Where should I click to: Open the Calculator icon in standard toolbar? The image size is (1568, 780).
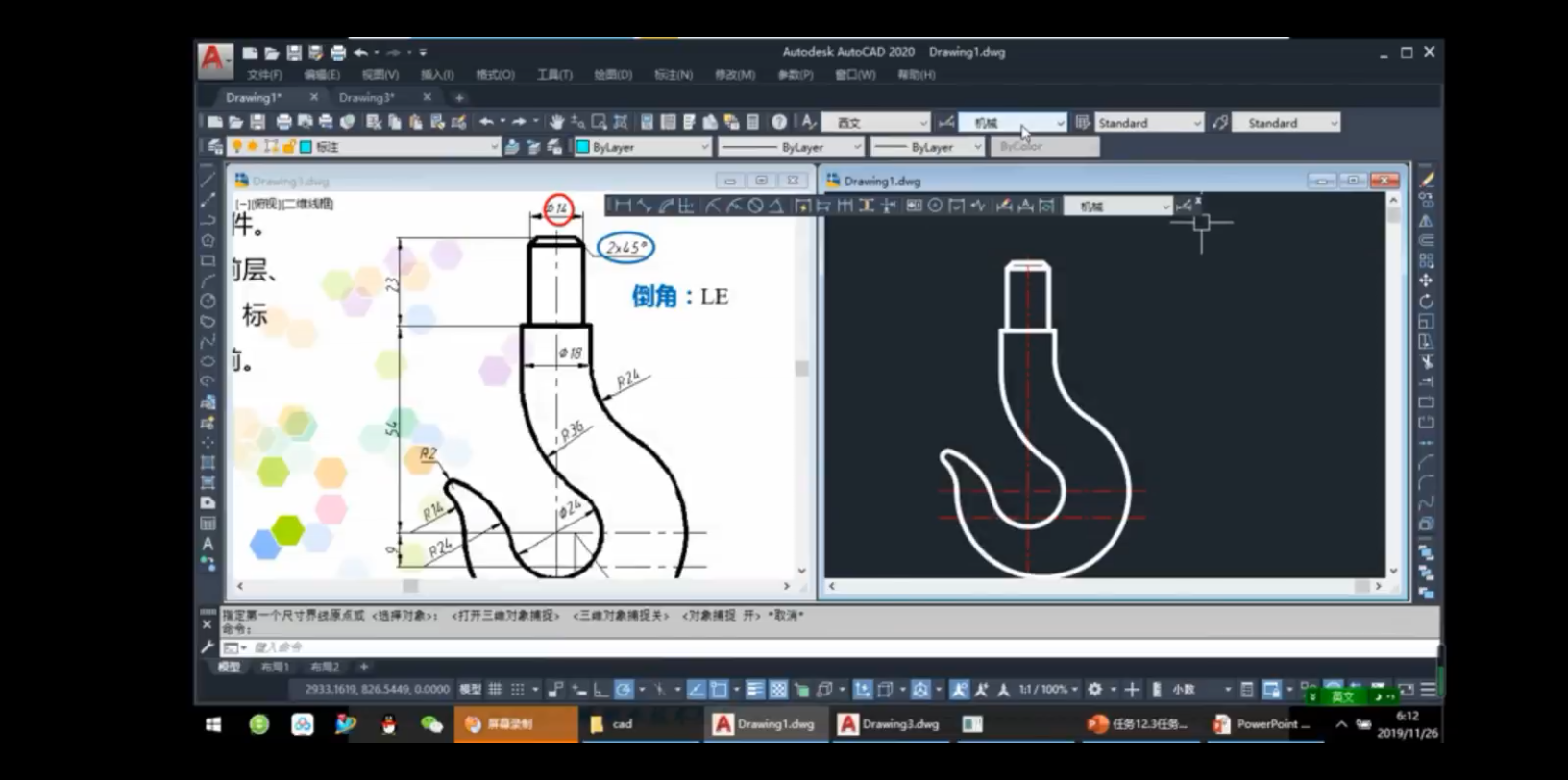pos(753,122)
